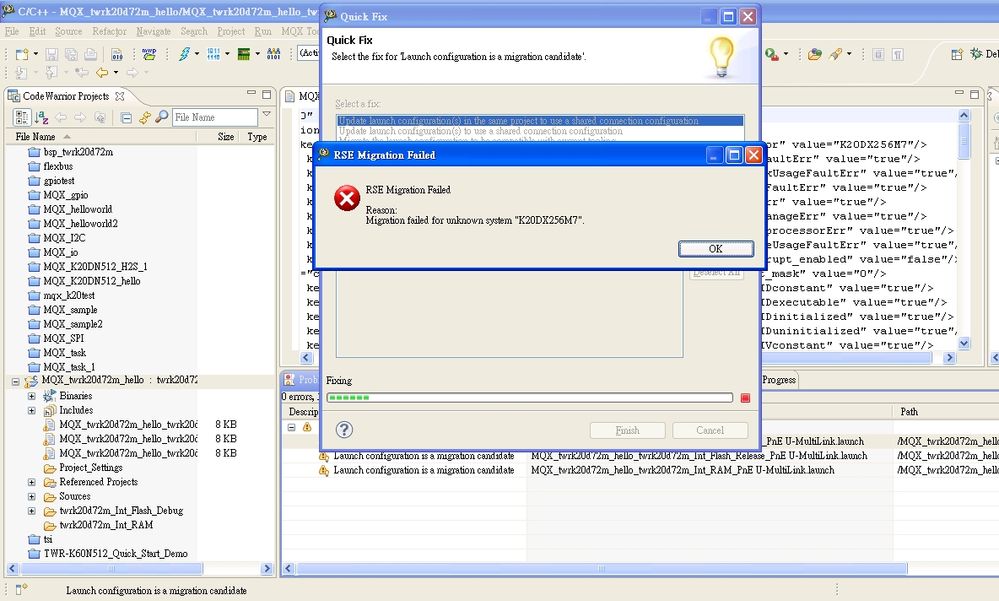Click the open folder with spheres icon
Viewport: 999px width, 601px height.
pos(815,54)
